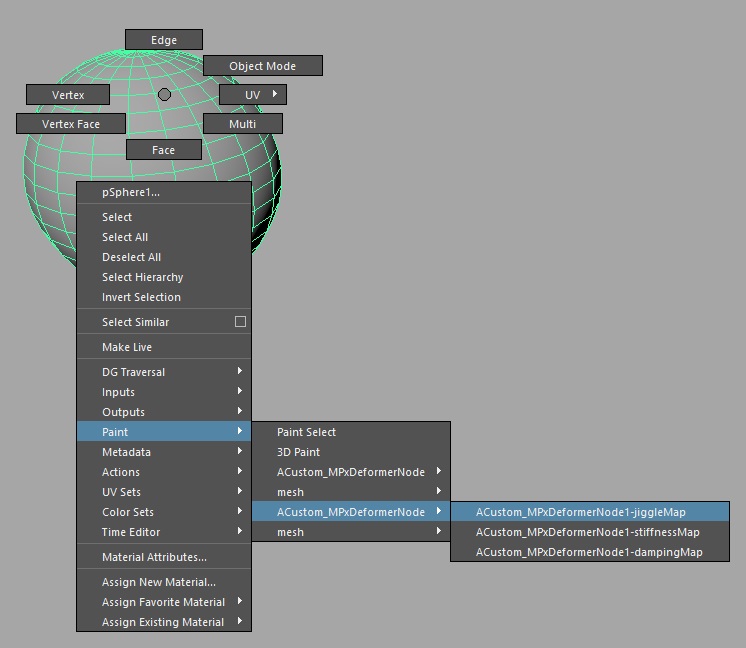The height and width of the screenshot is (648, 746).
Task: Choose 3D Paint in Paint submenu
Action: tap(298, 452)
